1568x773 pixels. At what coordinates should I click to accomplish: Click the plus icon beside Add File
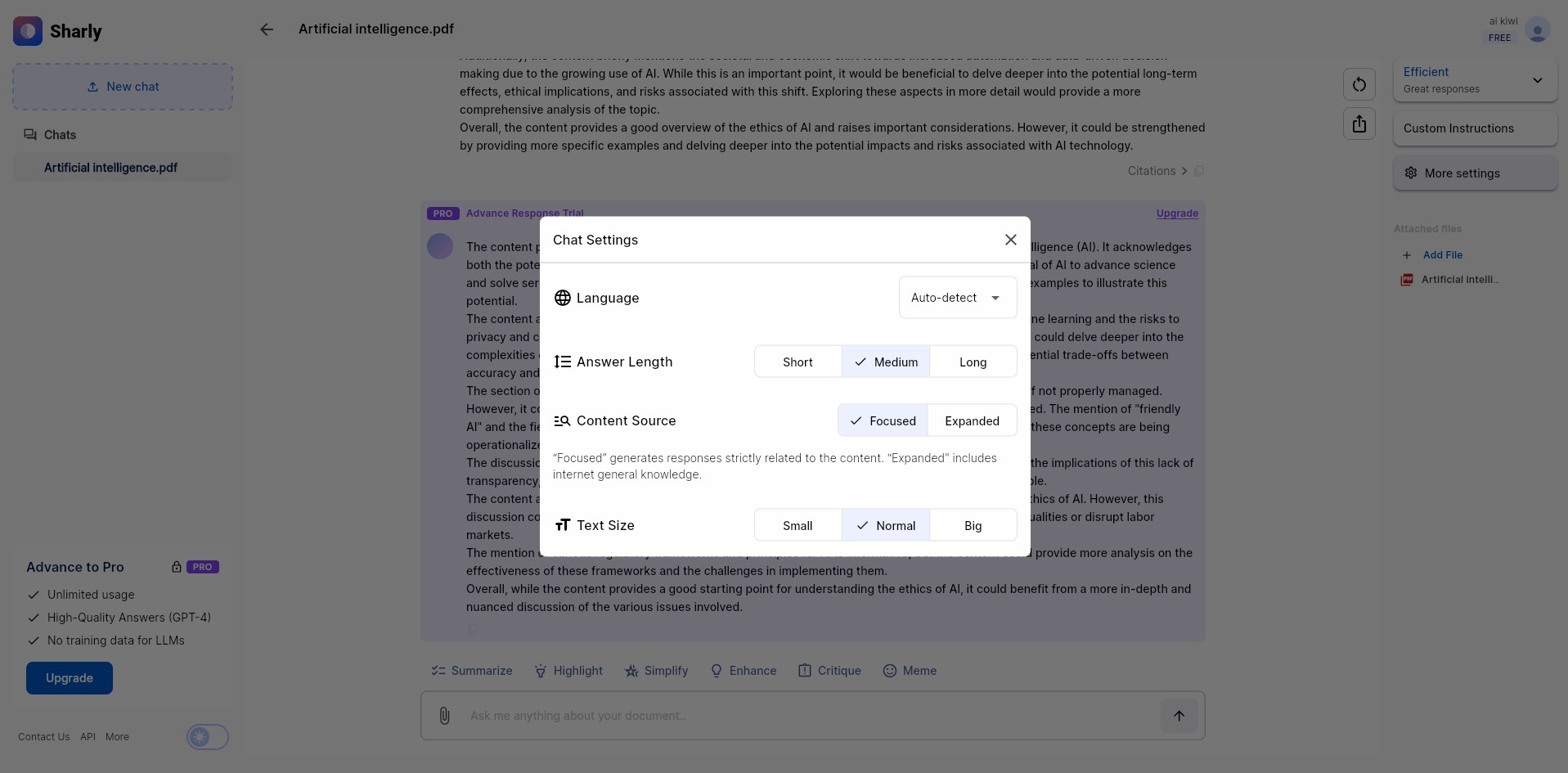coord(1407,255)
